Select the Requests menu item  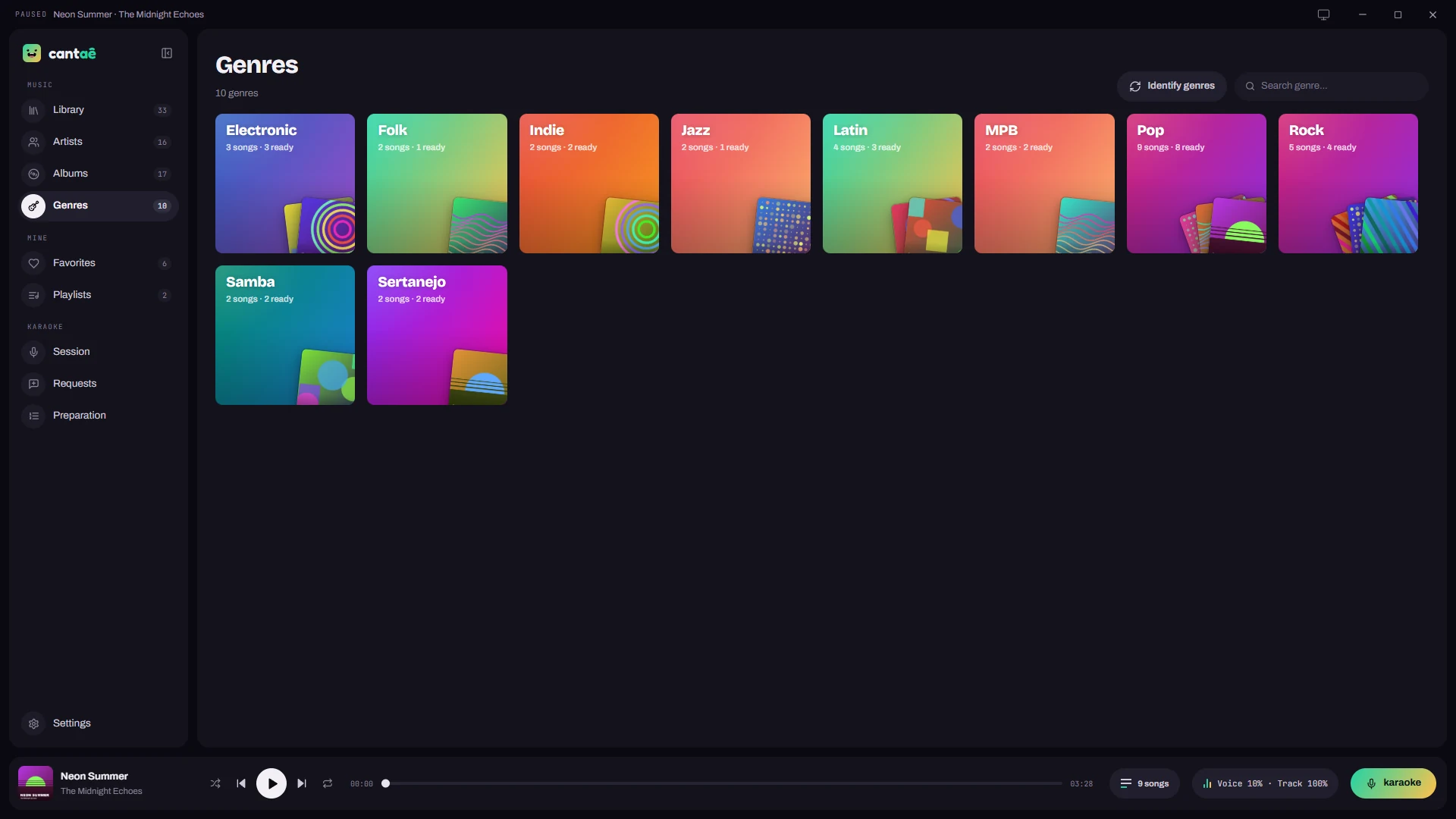click(x=99, y=384)
